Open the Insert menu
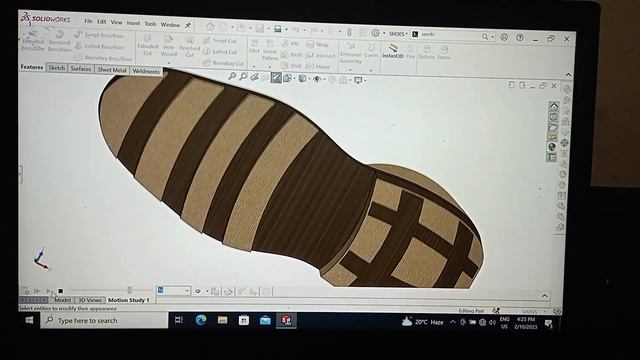This screenshot has width=640, height=360. 133,23
